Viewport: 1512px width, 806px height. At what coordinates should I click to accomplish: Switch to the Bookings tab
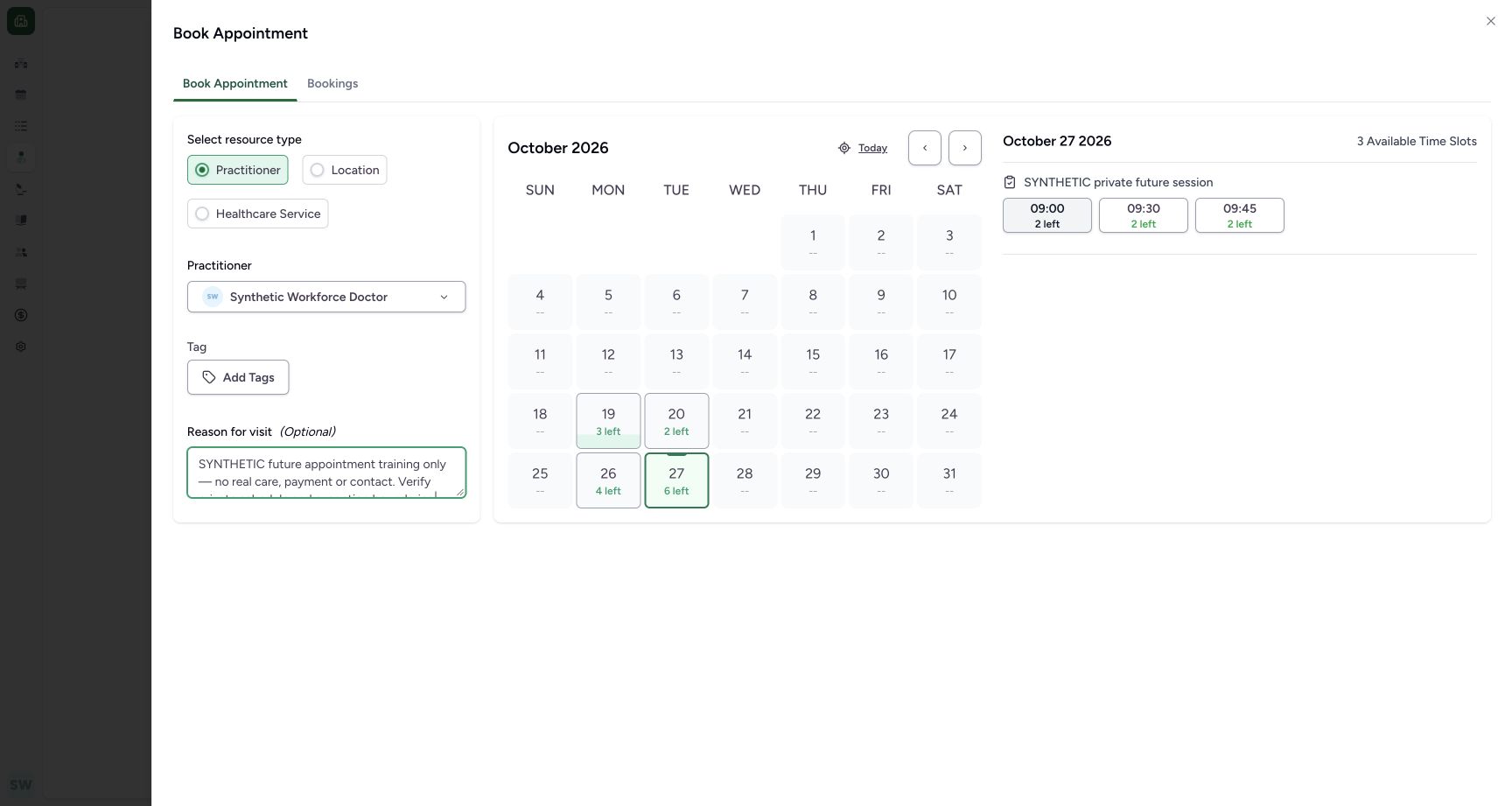[332, 84]
